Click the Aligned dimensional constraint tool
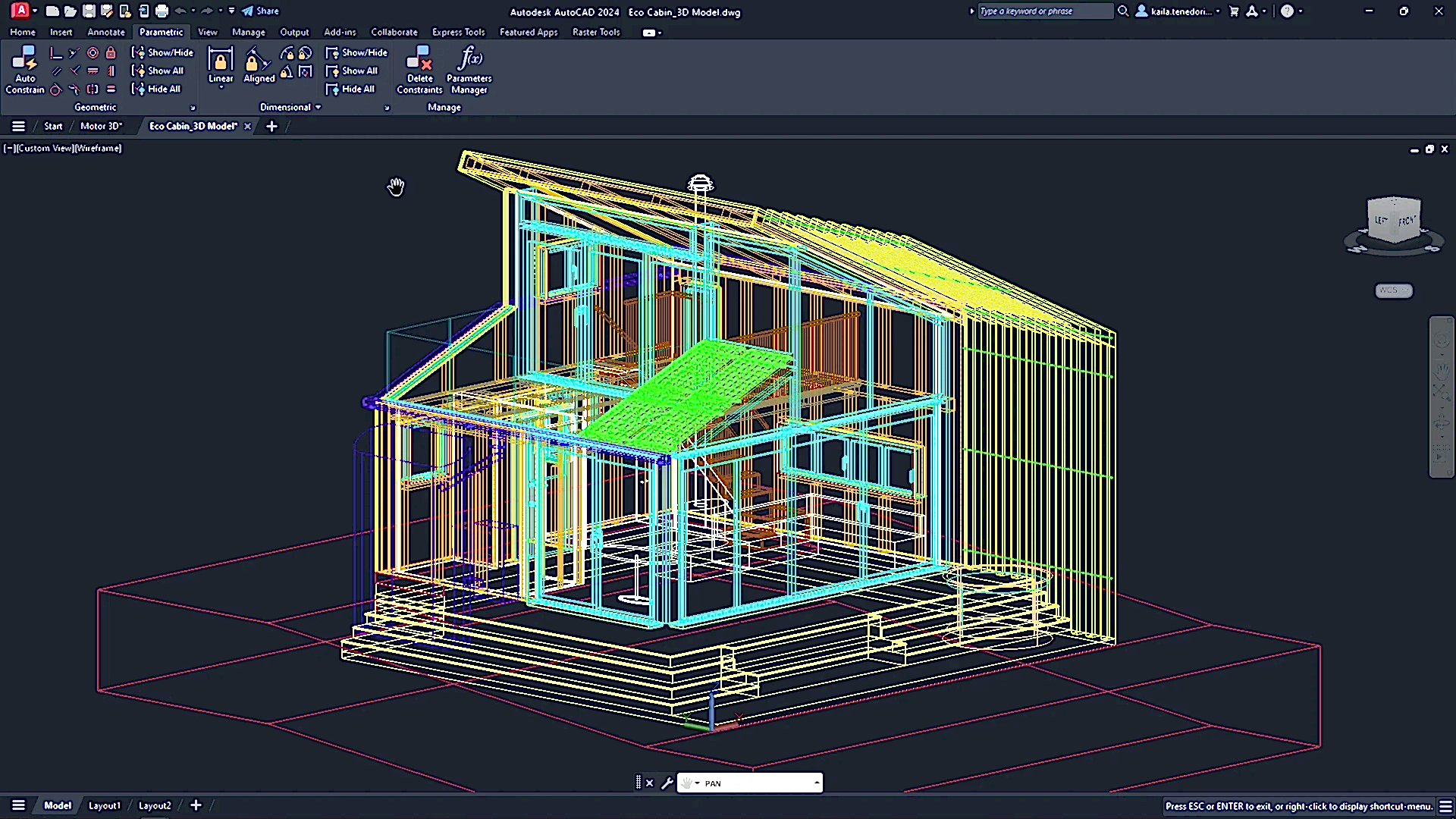 pos(259,65)
